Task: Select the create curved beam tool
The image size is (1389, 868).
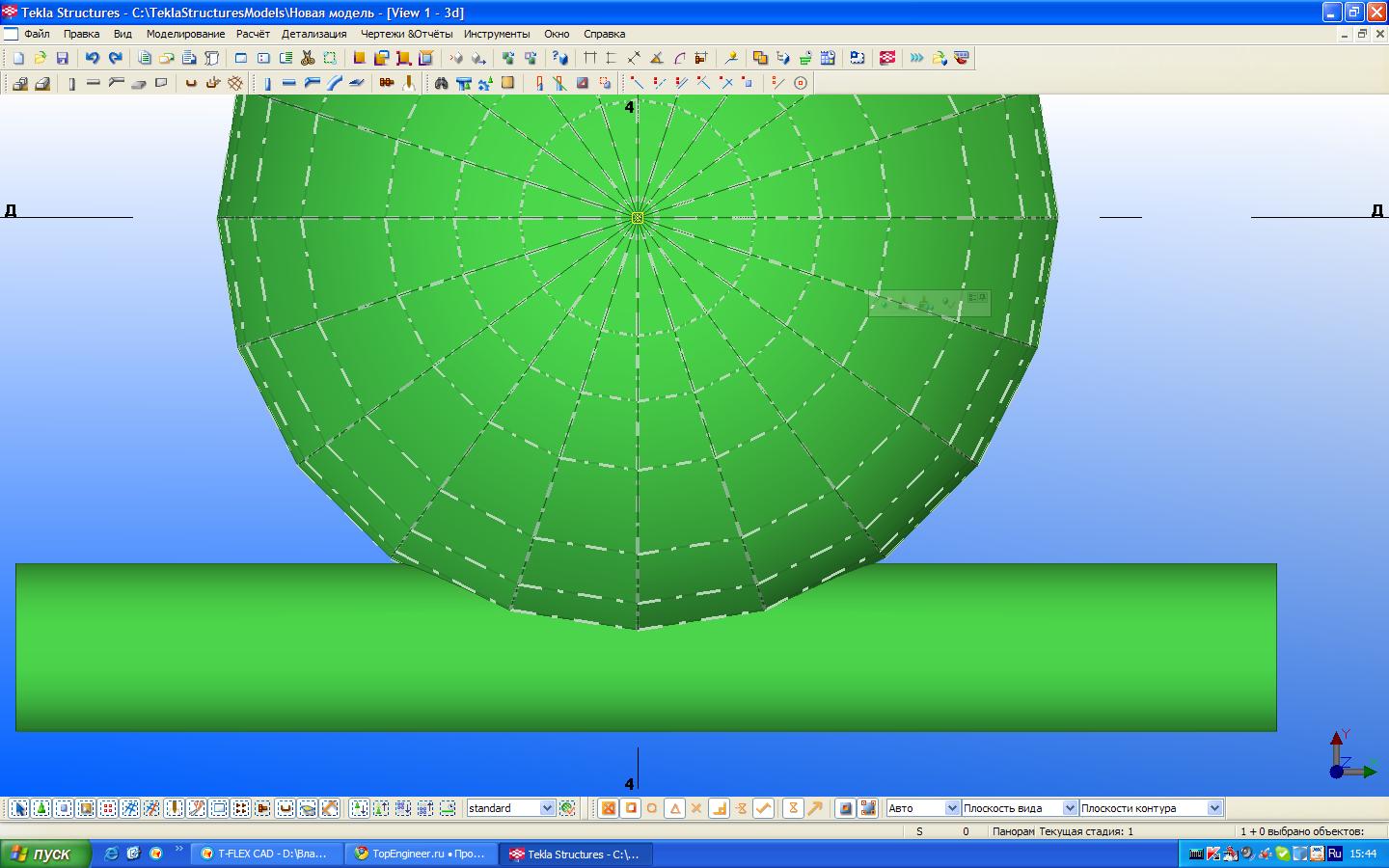Action: (x=334, y=83)
